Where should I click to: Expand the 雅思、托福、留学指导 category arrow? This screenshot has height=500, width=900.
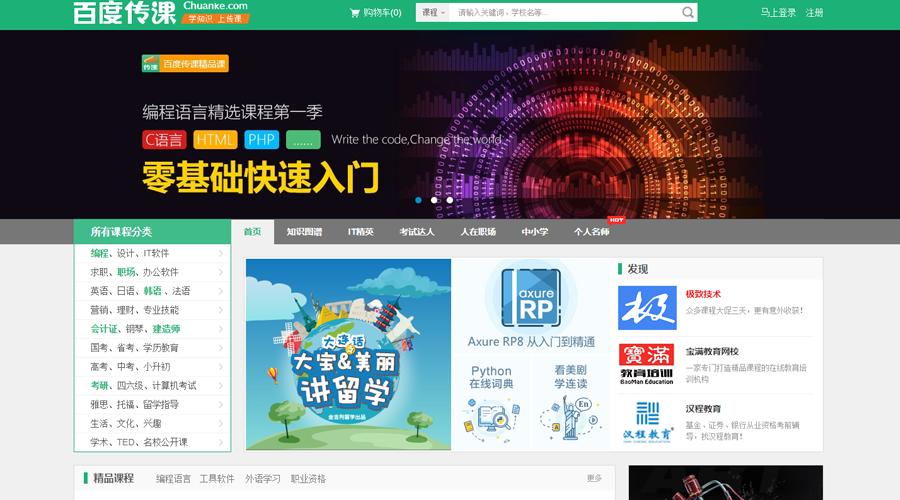[221, 405]
